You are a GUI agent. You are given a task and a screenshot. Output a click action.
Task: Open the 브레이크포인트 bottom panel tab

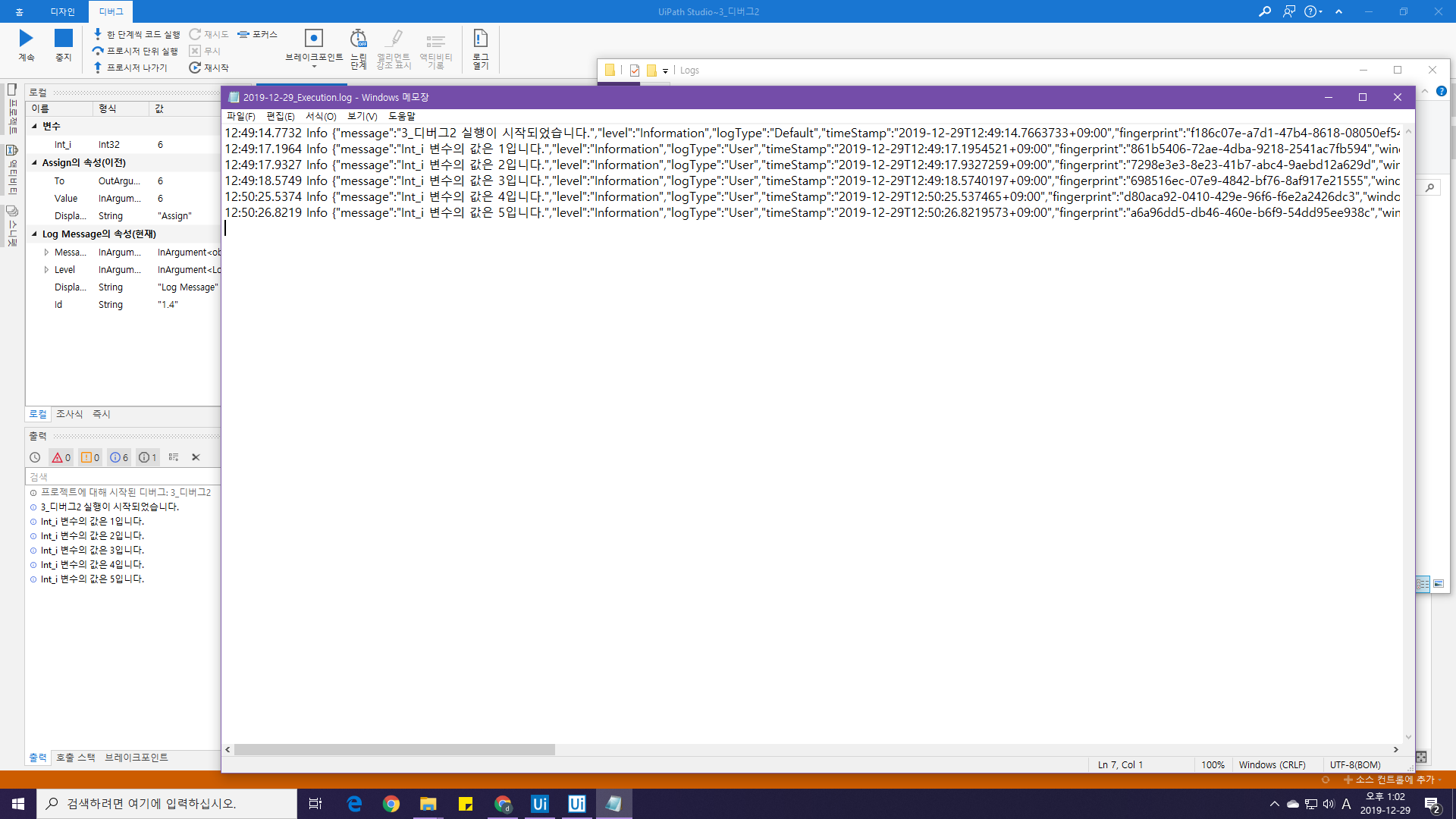click(x=136, y=758)
